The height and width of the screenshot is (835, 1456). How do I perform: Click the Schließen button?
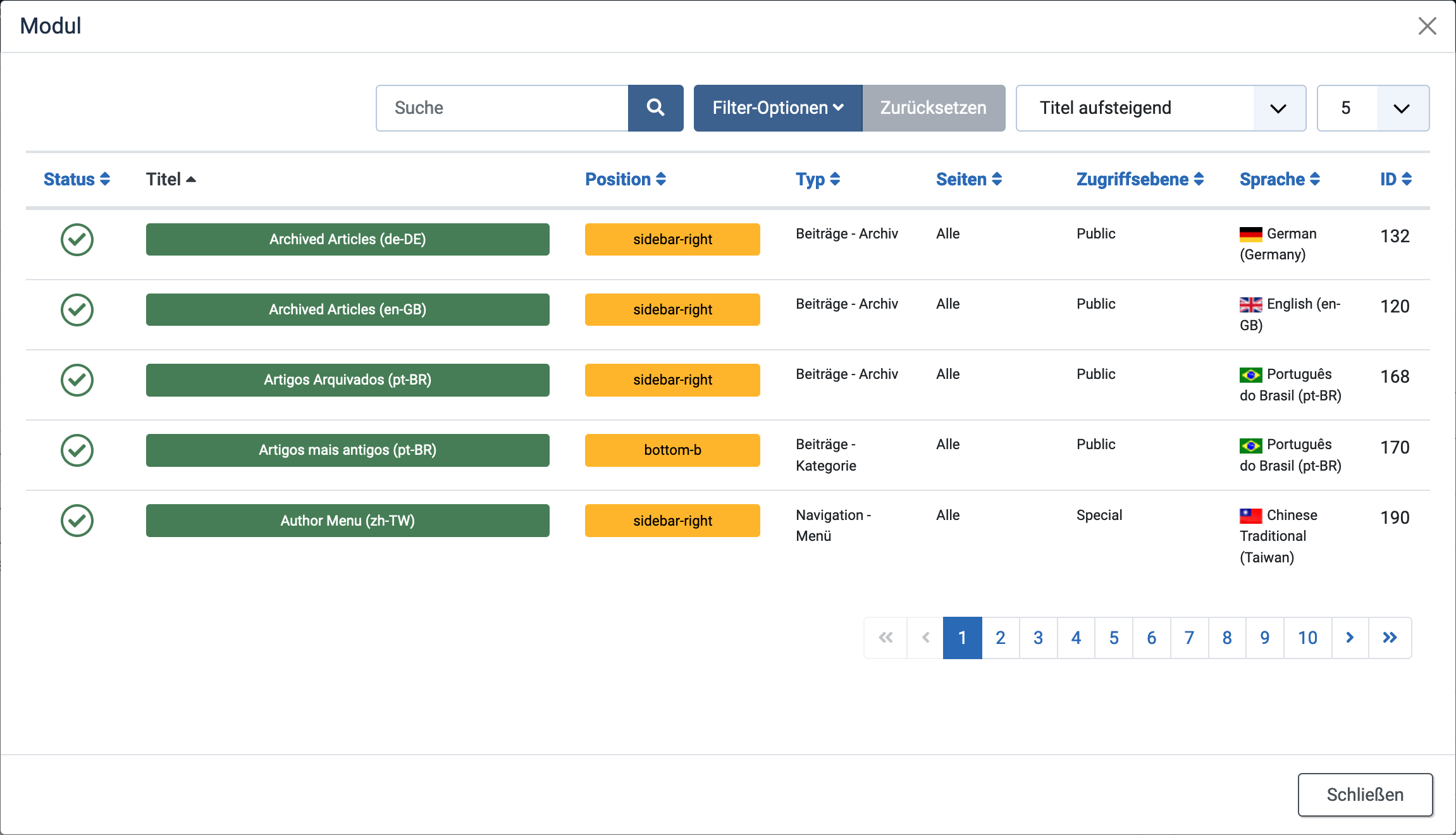[x=1365, y=795]
